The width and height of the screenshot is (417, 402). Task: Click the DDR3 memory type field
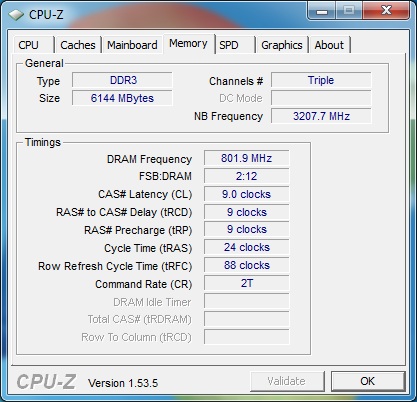(122, 80)
